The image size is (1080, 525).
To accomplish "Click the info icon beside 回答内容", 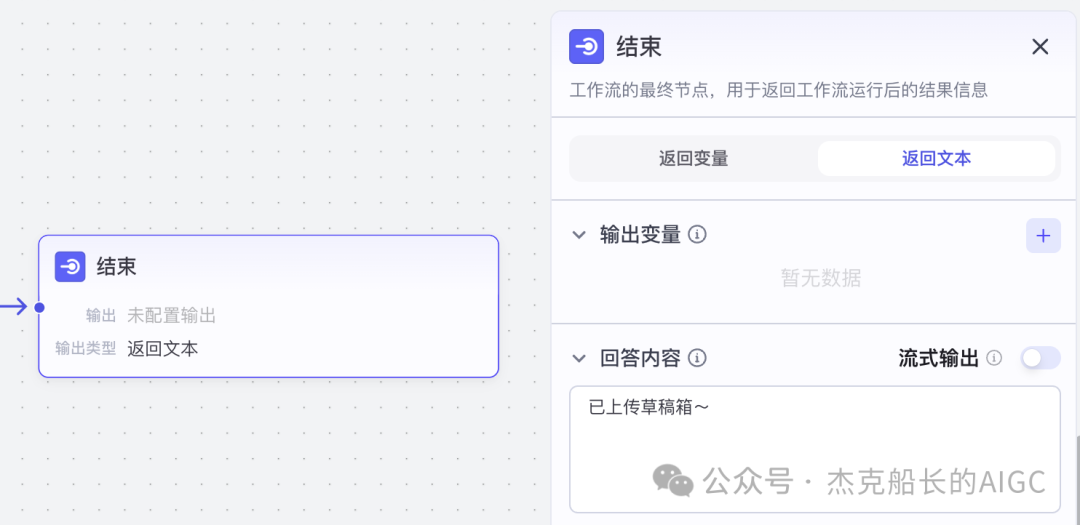I will pyautogui.click(x=698, y=358).
